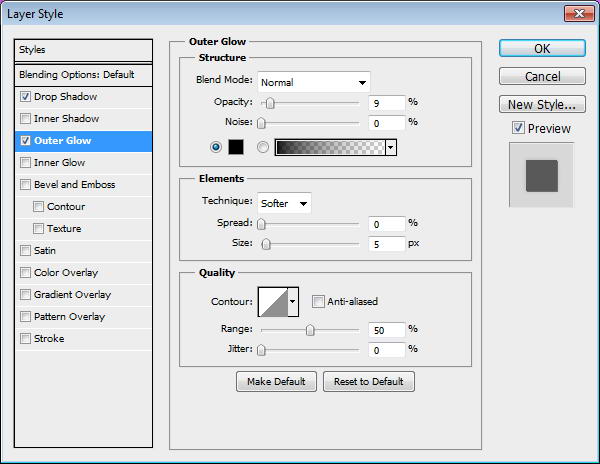This screenshot has height=464, width=600.
Task: Click the Opacity slider handle
Action: (270, 103)
